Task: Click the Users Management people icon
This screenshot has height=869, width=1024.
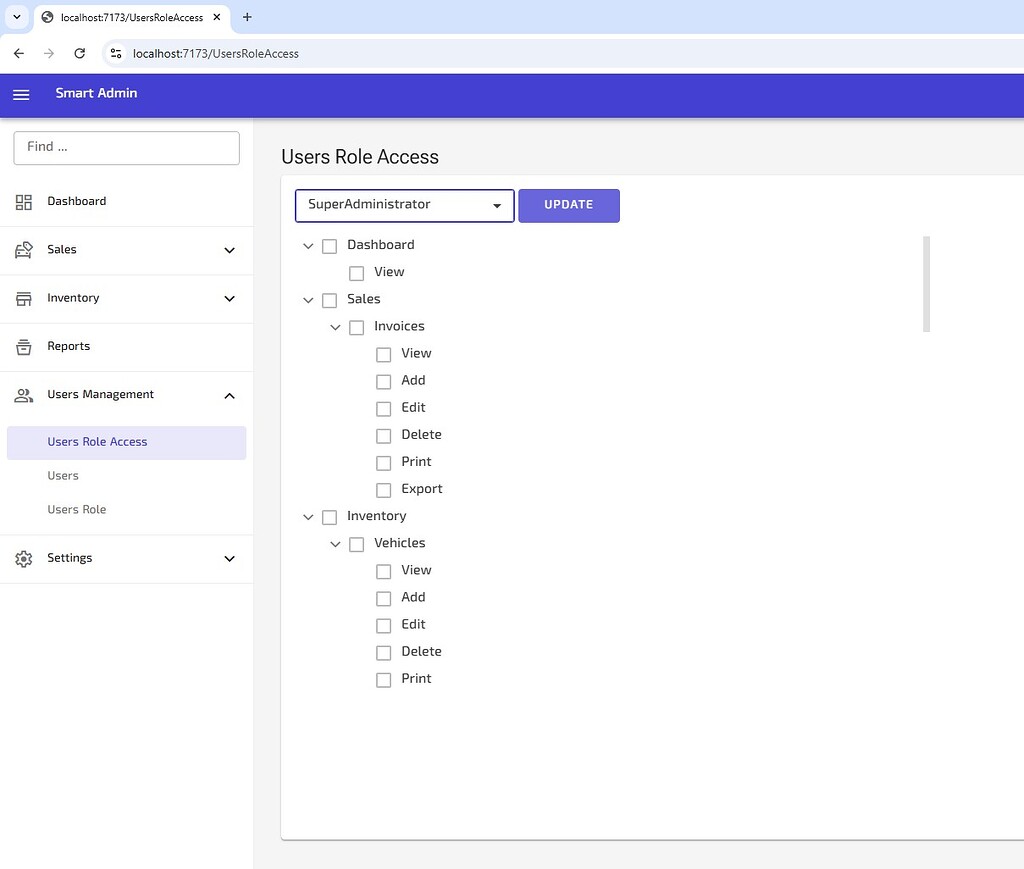Action: (23, 395)
